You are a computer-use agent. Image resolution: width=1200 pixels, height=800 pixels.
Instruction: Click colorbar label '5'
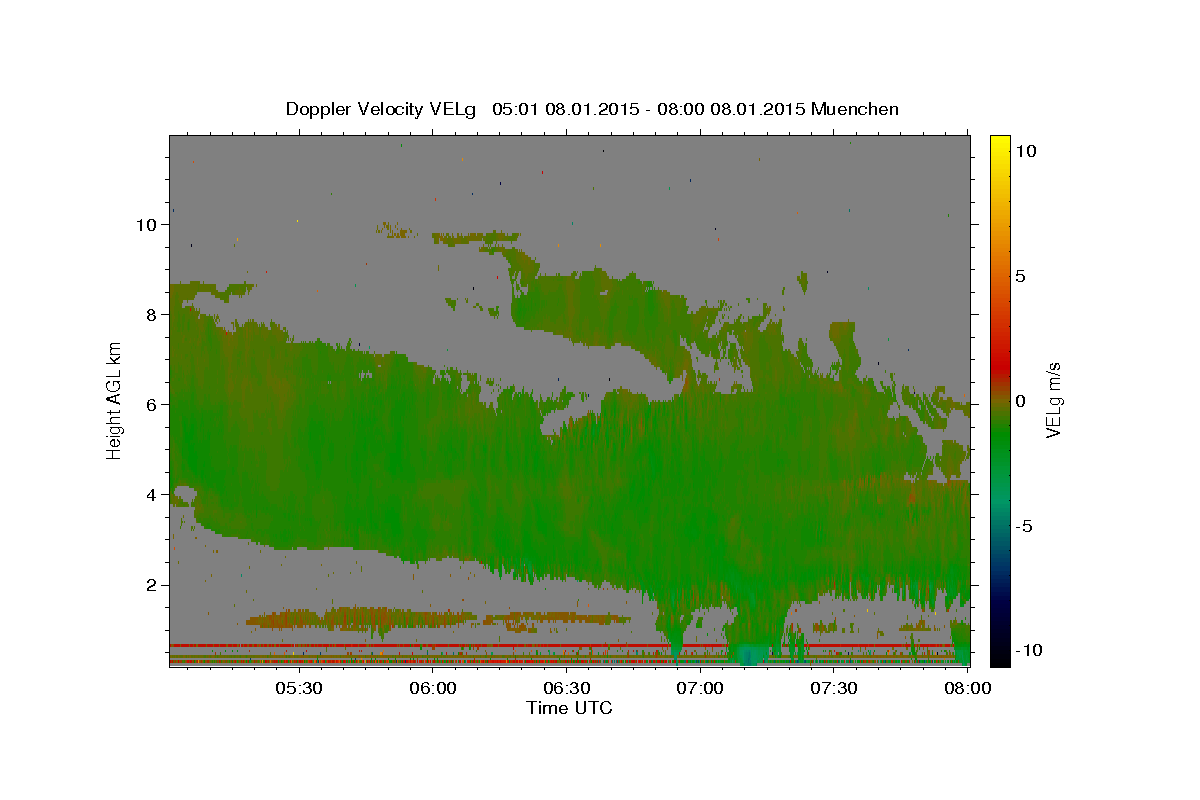point(1022,275)
